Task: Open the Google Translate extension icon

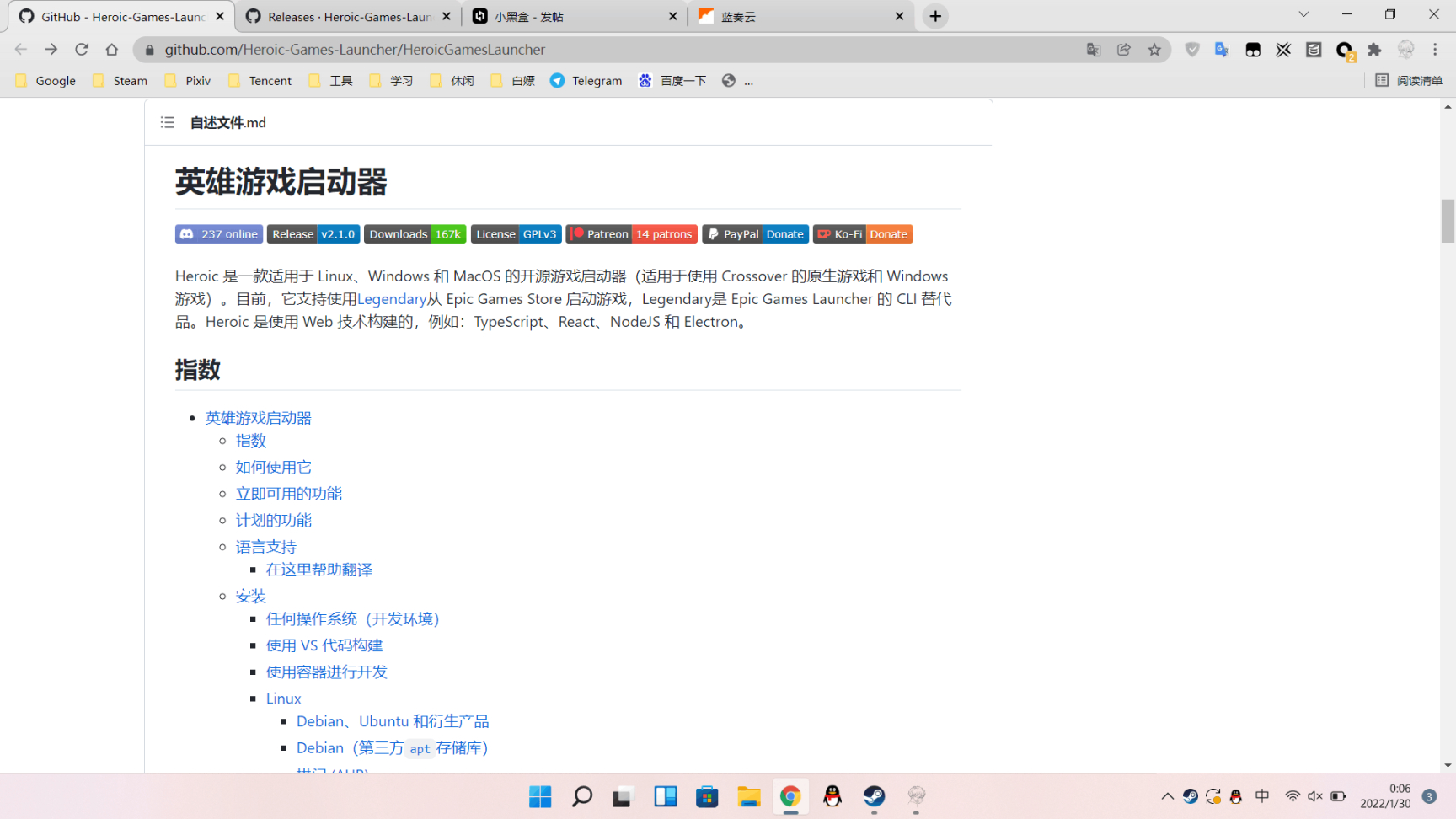Action: 1222,50
